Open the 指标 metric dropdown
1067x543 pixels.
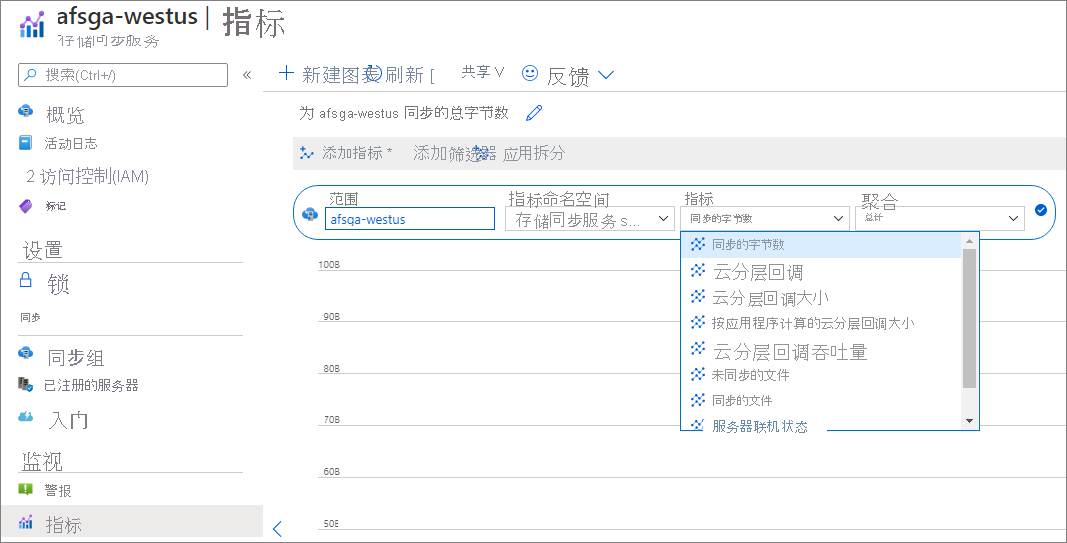(x=764, y=218)
